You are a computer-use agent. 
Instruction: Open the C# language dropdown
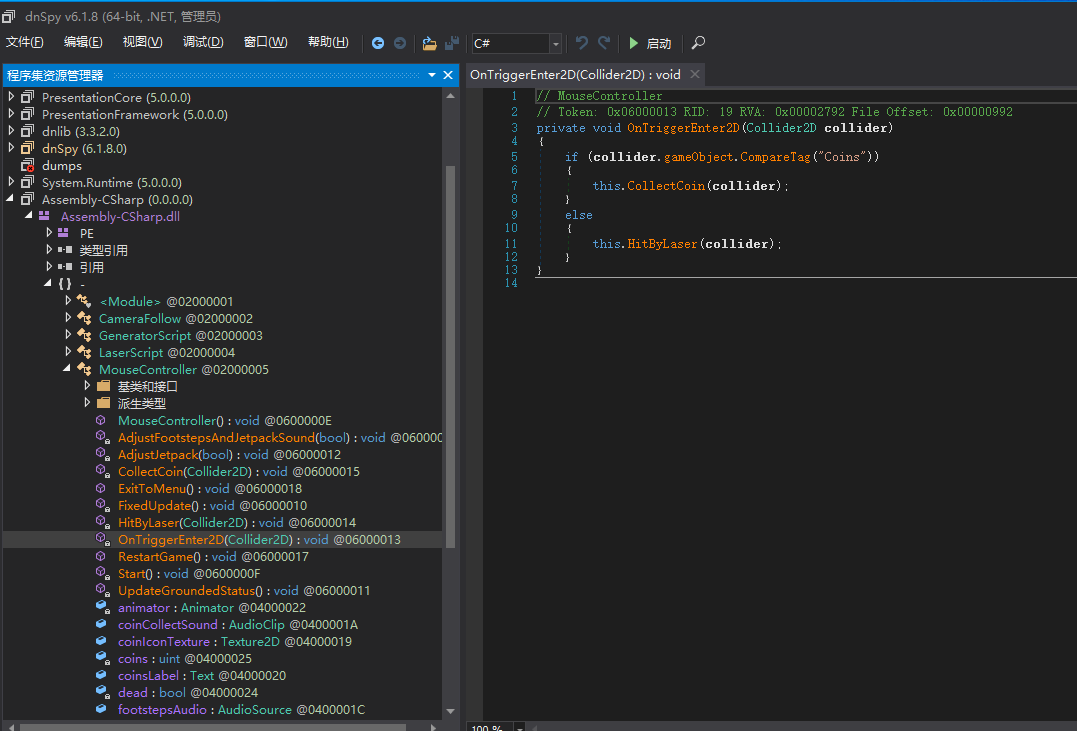pyautogui.click(x=555, y=44)
